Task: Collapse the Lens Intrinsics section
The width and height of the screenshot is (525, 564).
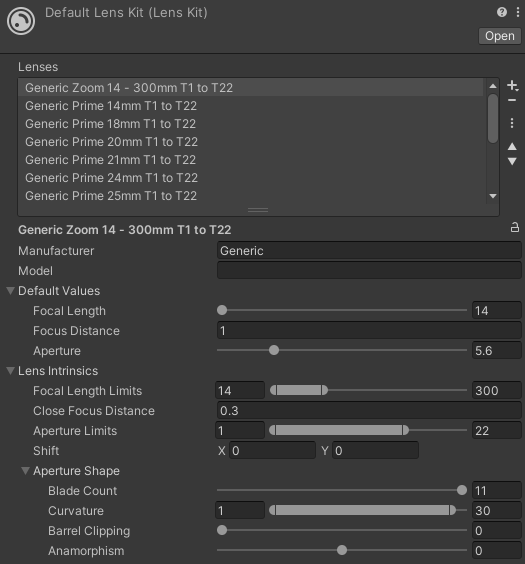Action: 11,371
